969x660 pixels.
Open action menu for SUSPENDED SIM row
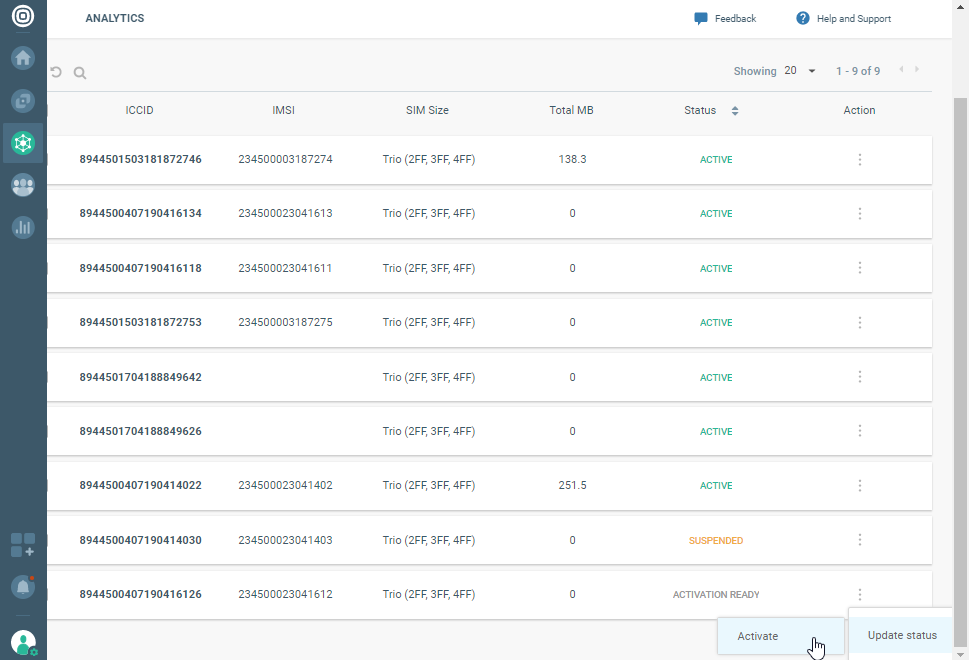(859, 540)
